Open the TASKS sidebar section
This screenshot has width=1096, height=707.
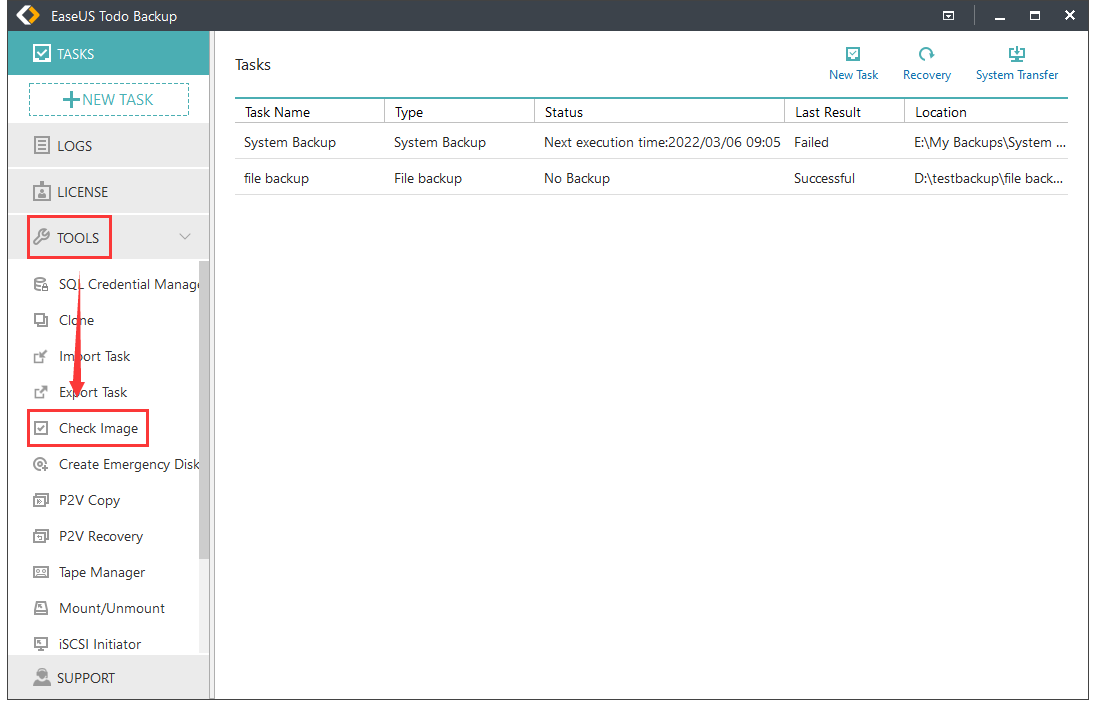(108, 53)
